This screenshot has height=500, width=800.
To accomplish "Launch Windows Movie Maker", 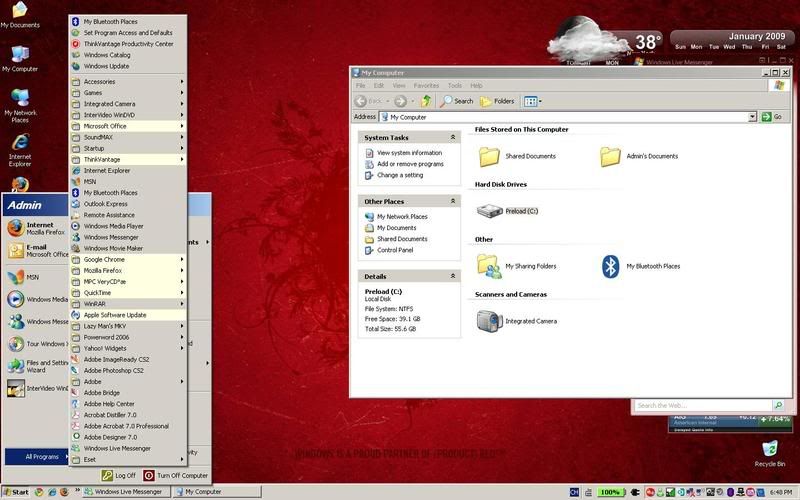I will tap(128, 248).
